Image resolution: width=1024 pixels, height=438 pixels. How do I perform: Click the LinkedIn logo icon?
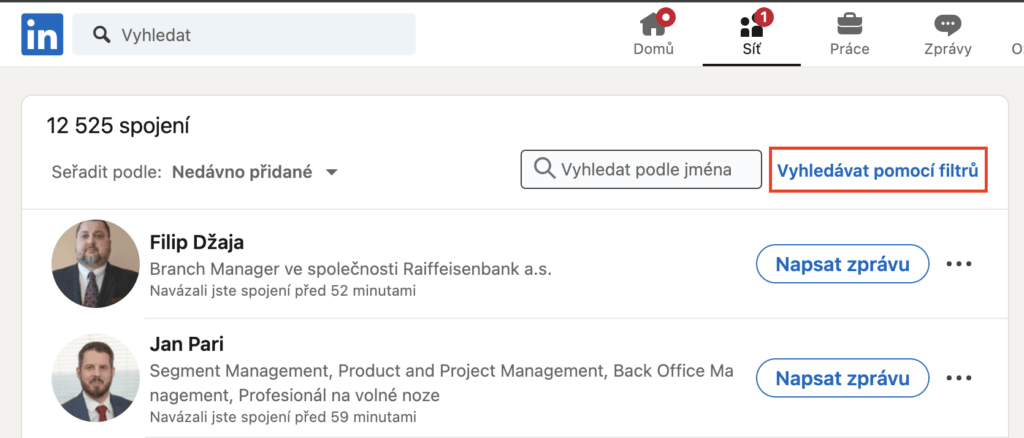click(42, 35)
